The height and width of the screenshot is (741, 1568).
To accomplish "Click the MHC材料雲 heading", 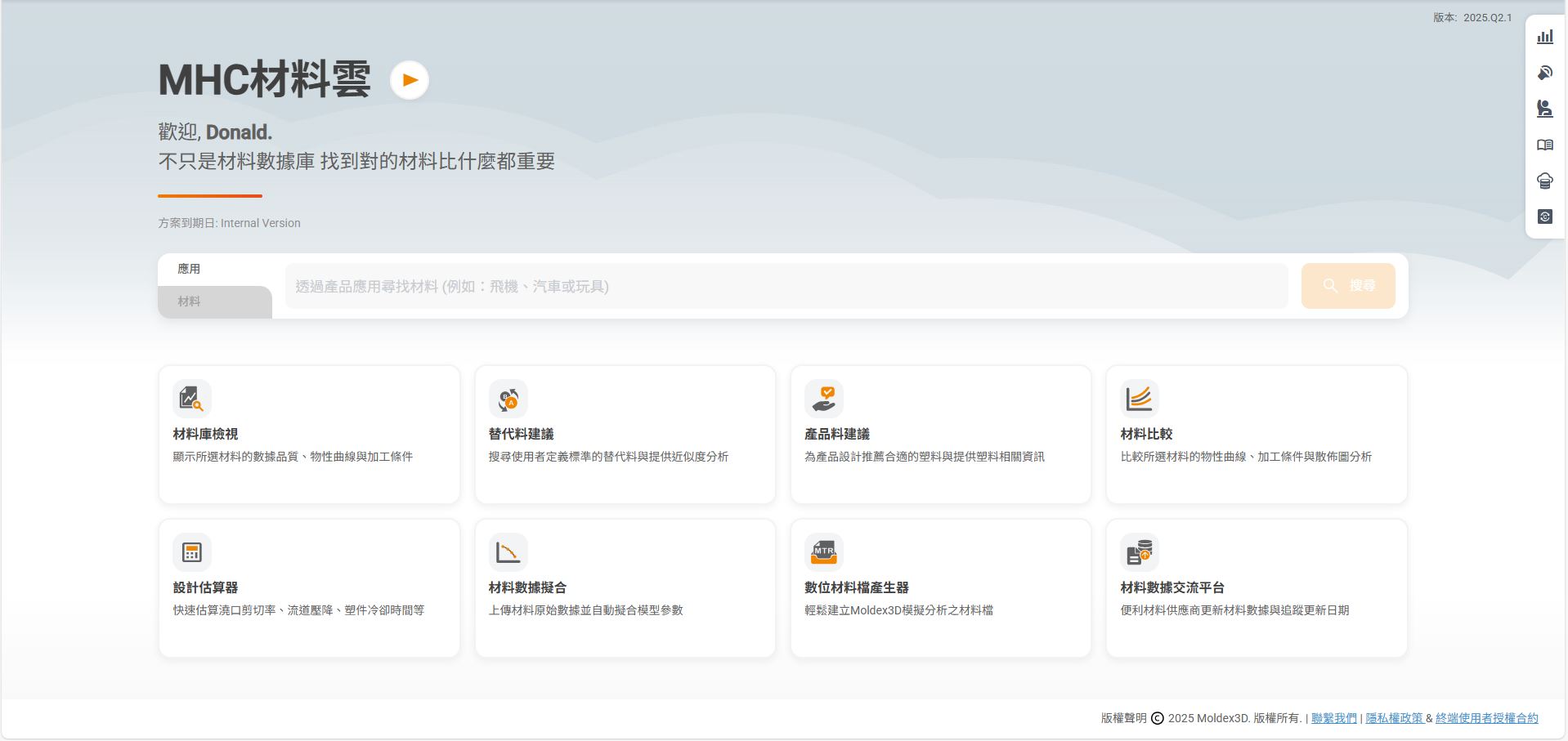I will [265, 80].
